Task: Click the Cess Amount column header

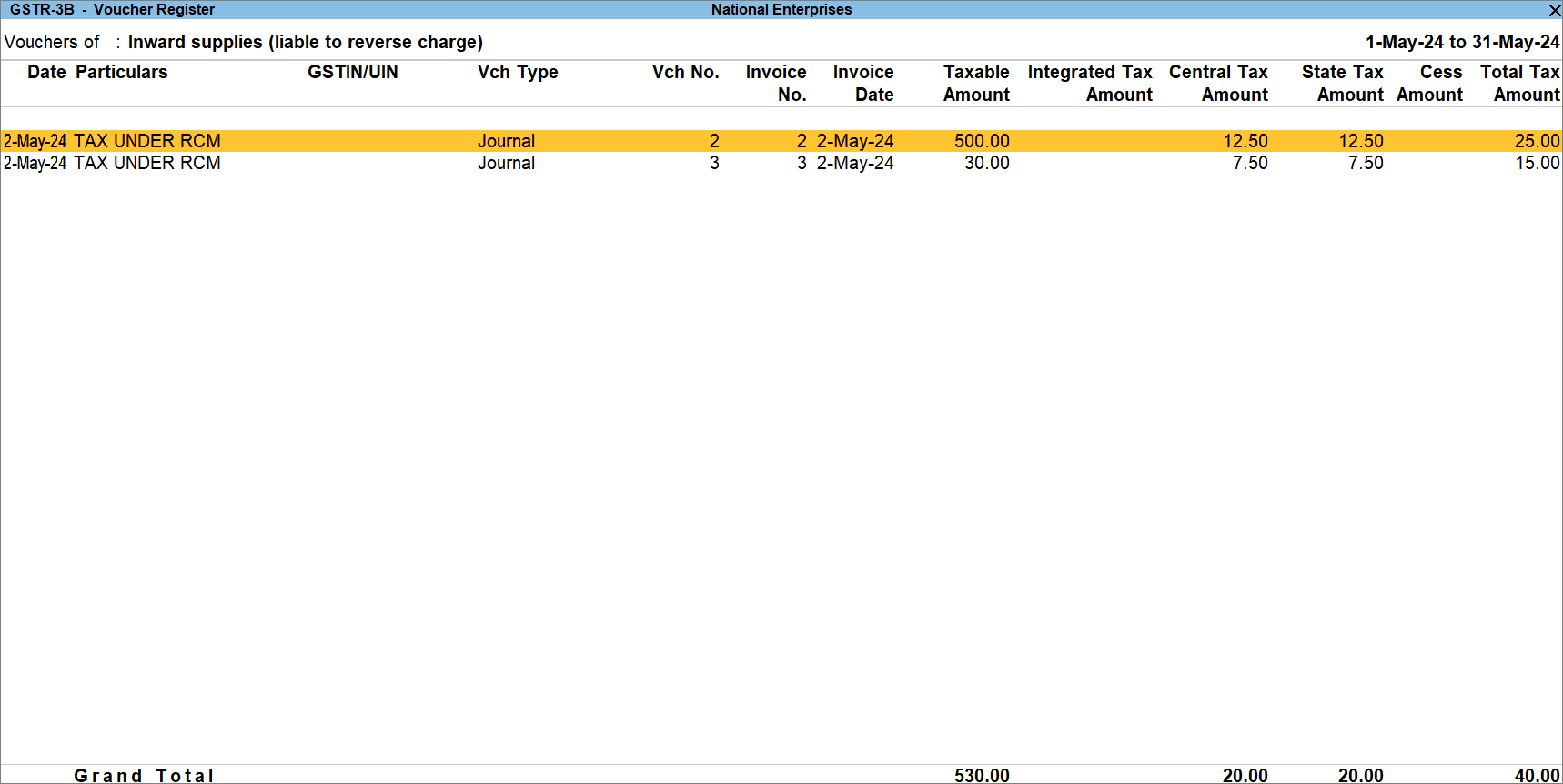Action: coord(1430,83)
